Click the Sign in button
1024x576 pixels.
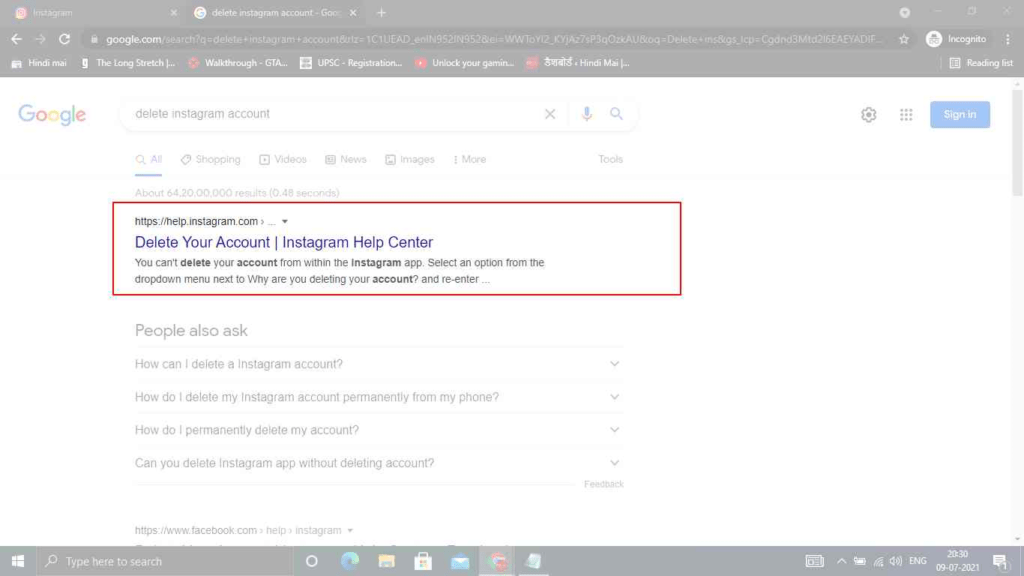point(960,114)
